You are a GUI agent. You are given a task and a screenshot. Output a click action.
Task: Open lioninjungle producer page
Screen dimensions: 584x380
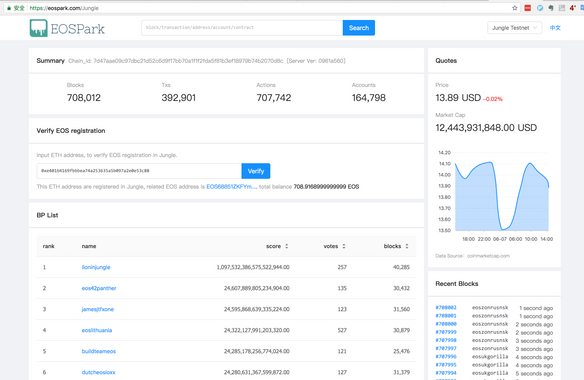(x=96, y=267)
